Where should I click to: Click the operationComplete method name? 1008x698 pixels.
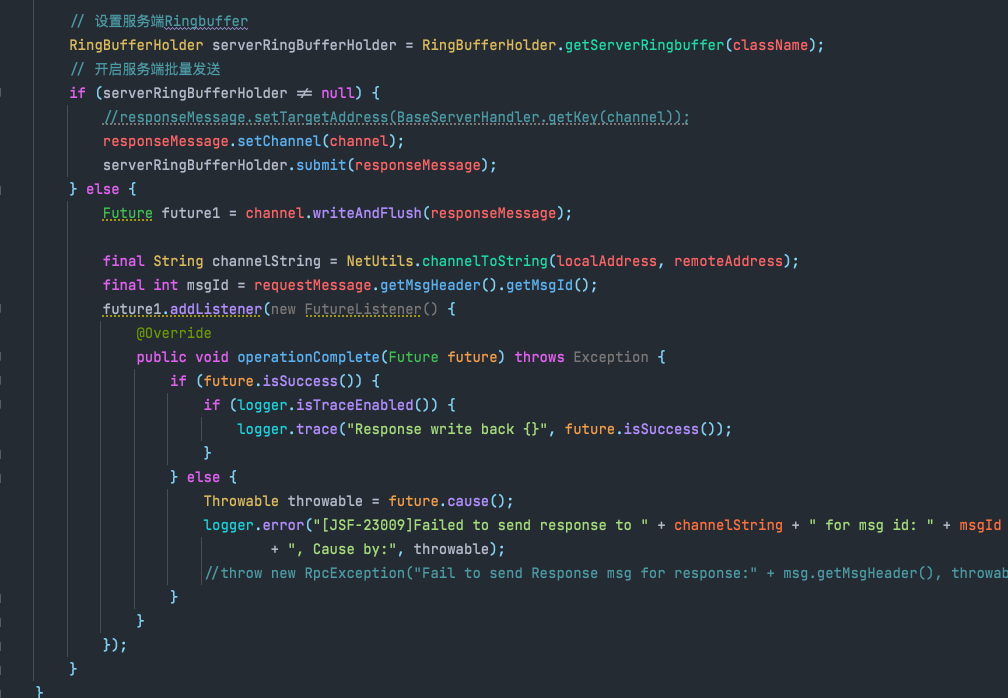coord(309,357)
